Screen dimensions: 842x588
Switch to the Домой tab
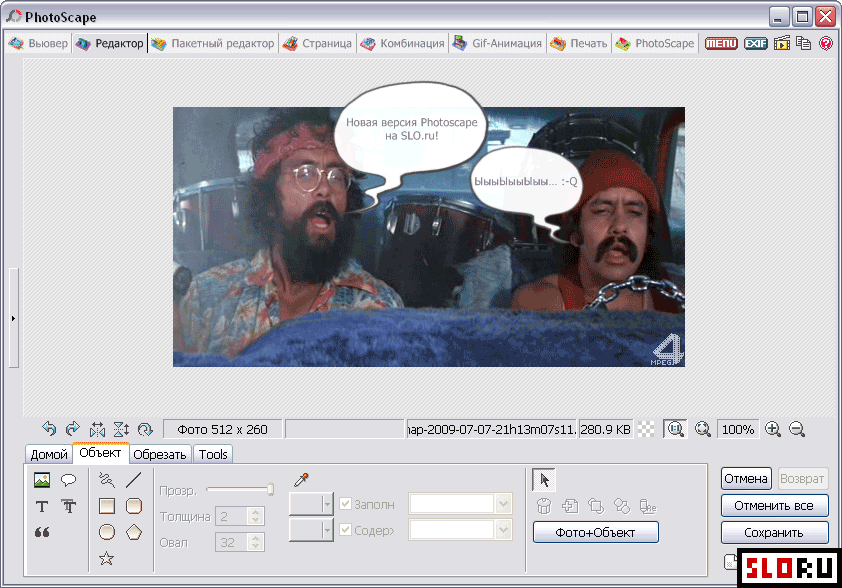(x=48, y=454)
